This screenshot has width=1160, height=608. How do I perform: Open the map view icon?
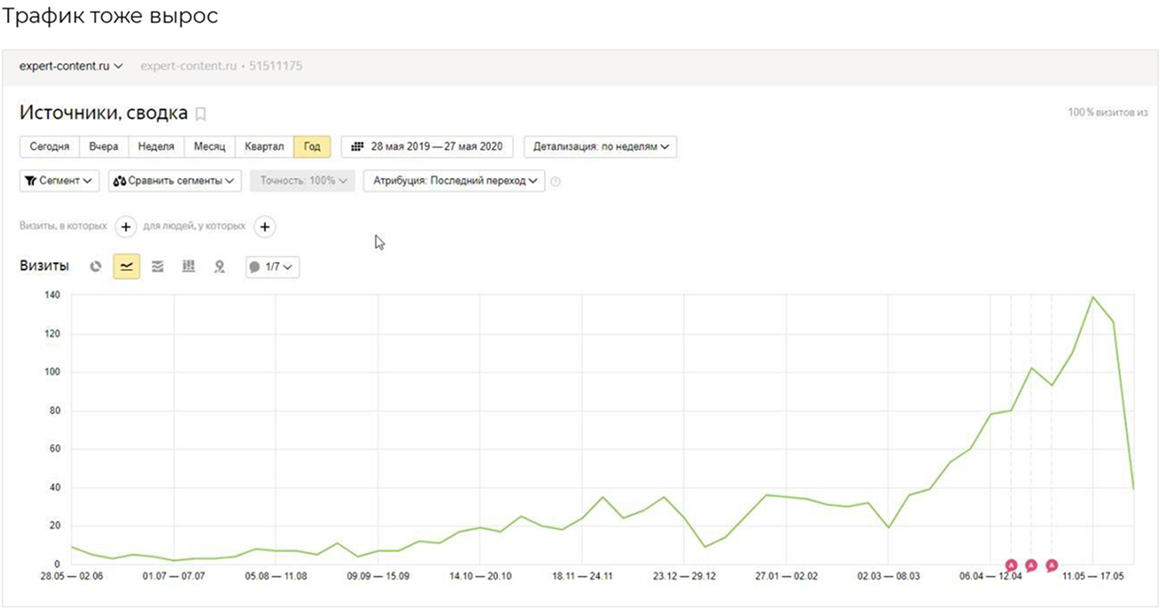(219, 267)
